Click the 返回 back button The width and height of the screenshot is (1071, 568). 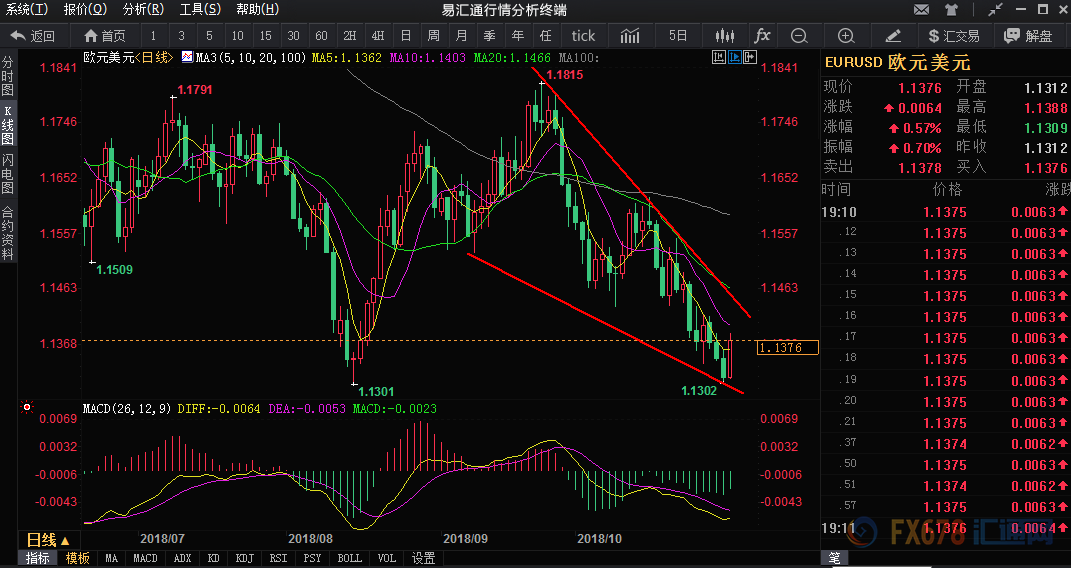point(33,36)
